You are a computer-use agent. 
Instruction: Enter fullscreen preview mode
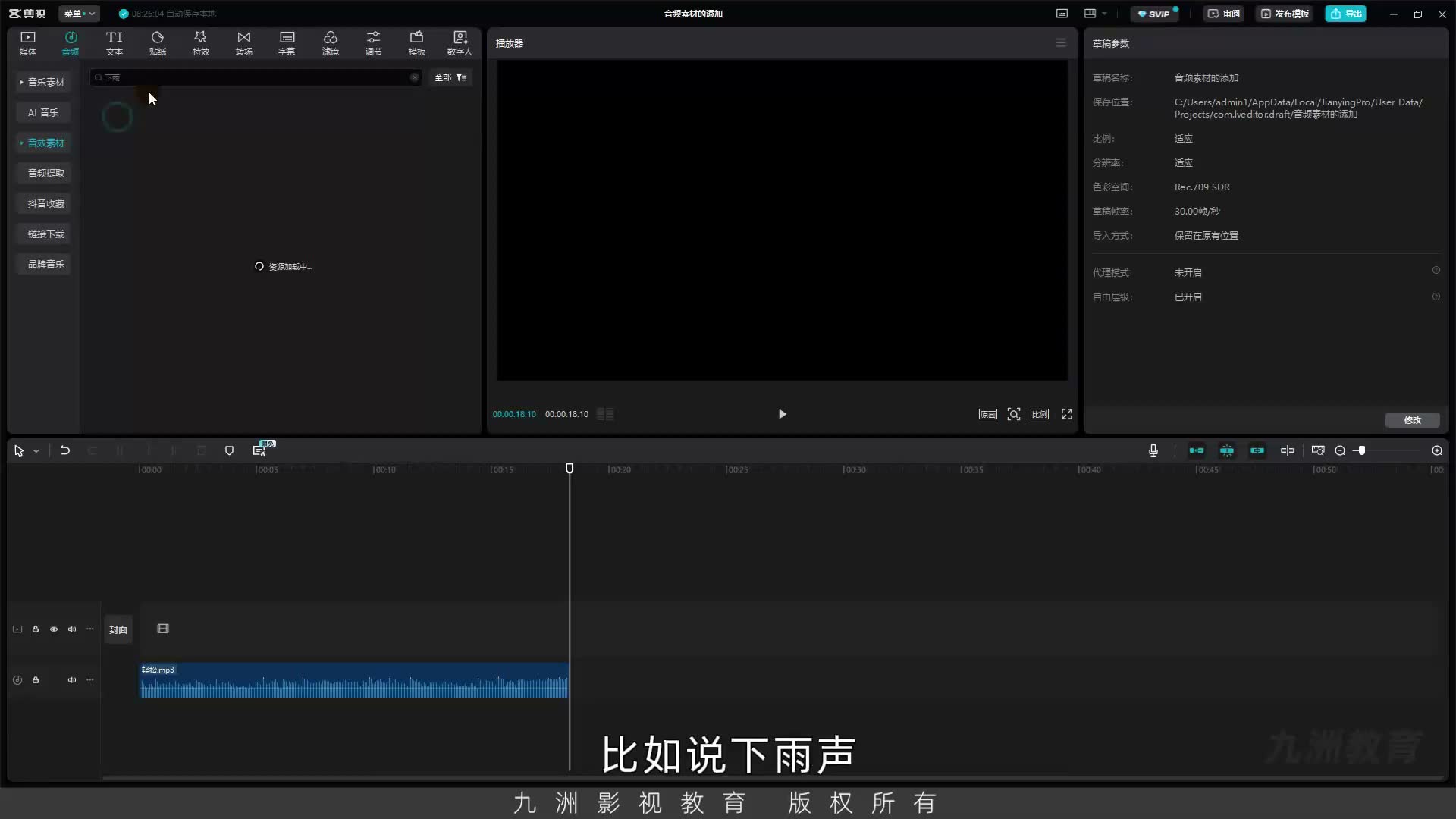pos(1066,414)
